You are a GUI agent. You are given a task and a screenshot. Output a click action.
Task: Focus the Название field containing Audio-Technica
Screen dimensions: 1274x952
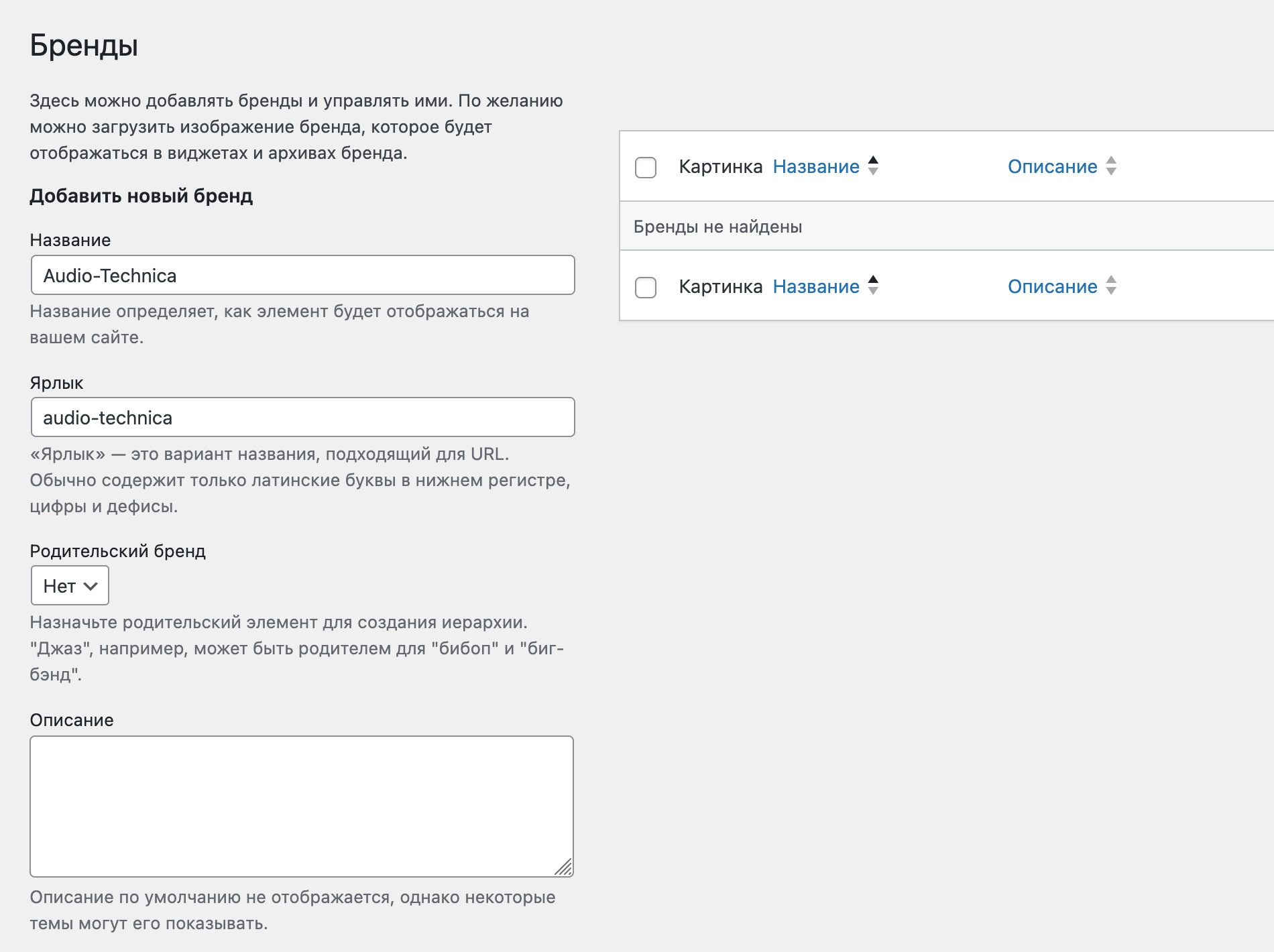coord(302,275)
